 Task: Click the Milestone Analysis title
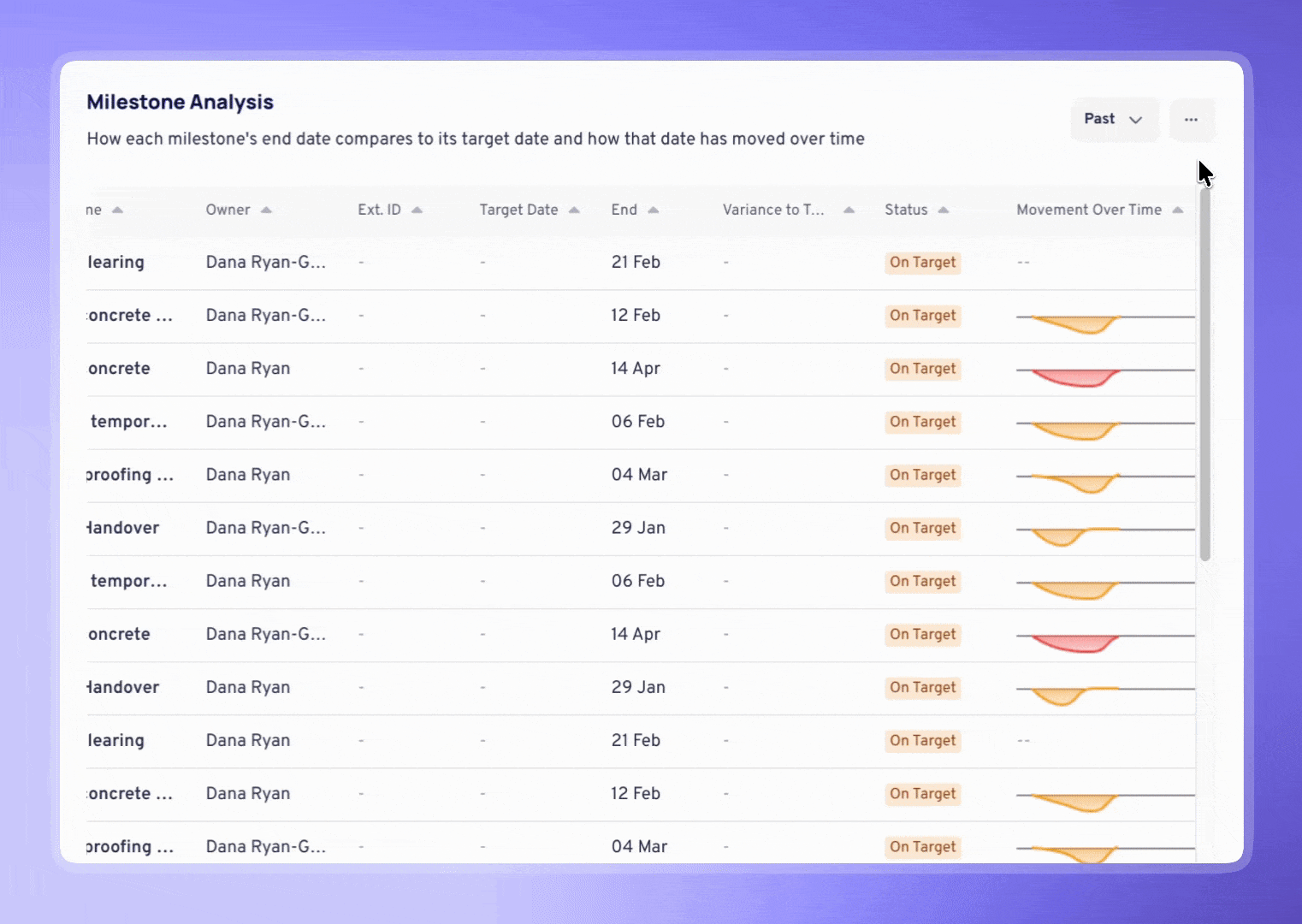click(181, 102)
